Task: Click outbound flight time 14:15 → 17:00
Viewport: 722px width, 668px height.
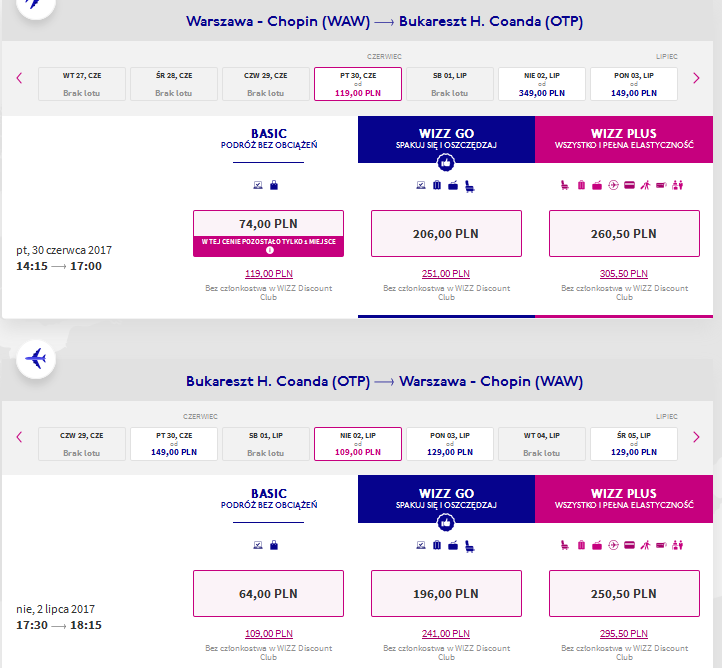Action: click(59, 266)
